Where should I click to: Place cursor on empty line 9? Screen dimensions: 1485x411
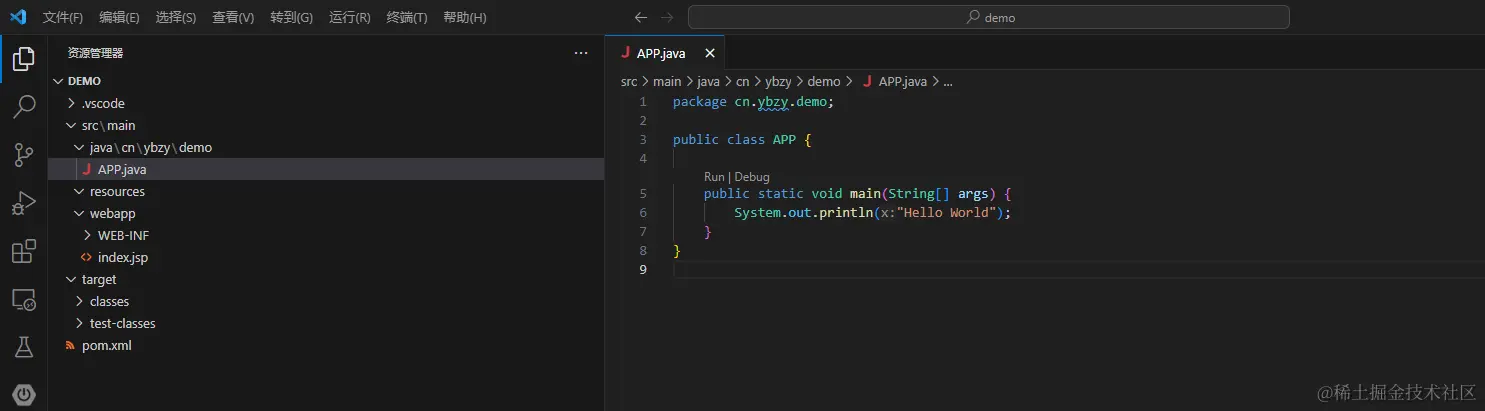(x=1078, y=270)
